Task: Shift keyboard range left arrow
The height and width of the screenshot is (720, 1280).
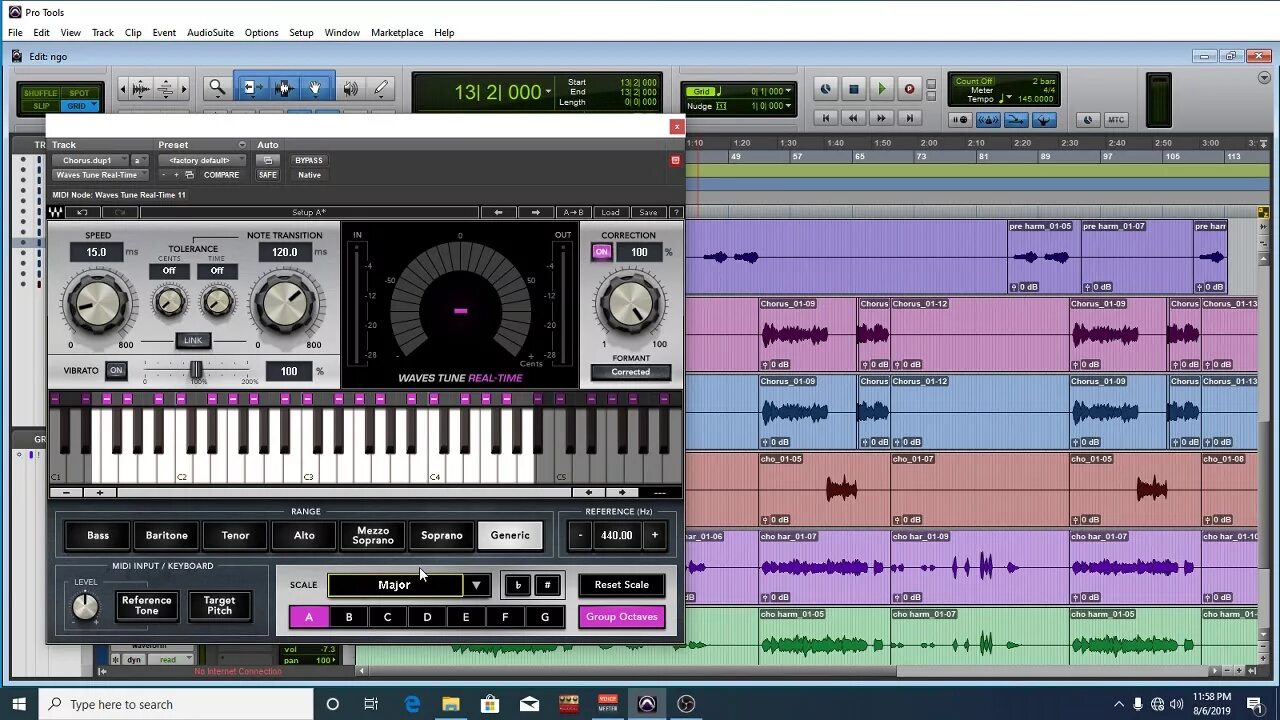Action: [588, 492]
